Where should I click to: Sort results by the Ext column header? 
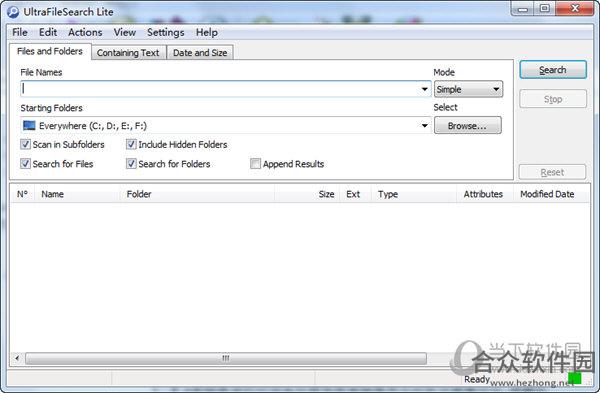click(x=355, y=194)
